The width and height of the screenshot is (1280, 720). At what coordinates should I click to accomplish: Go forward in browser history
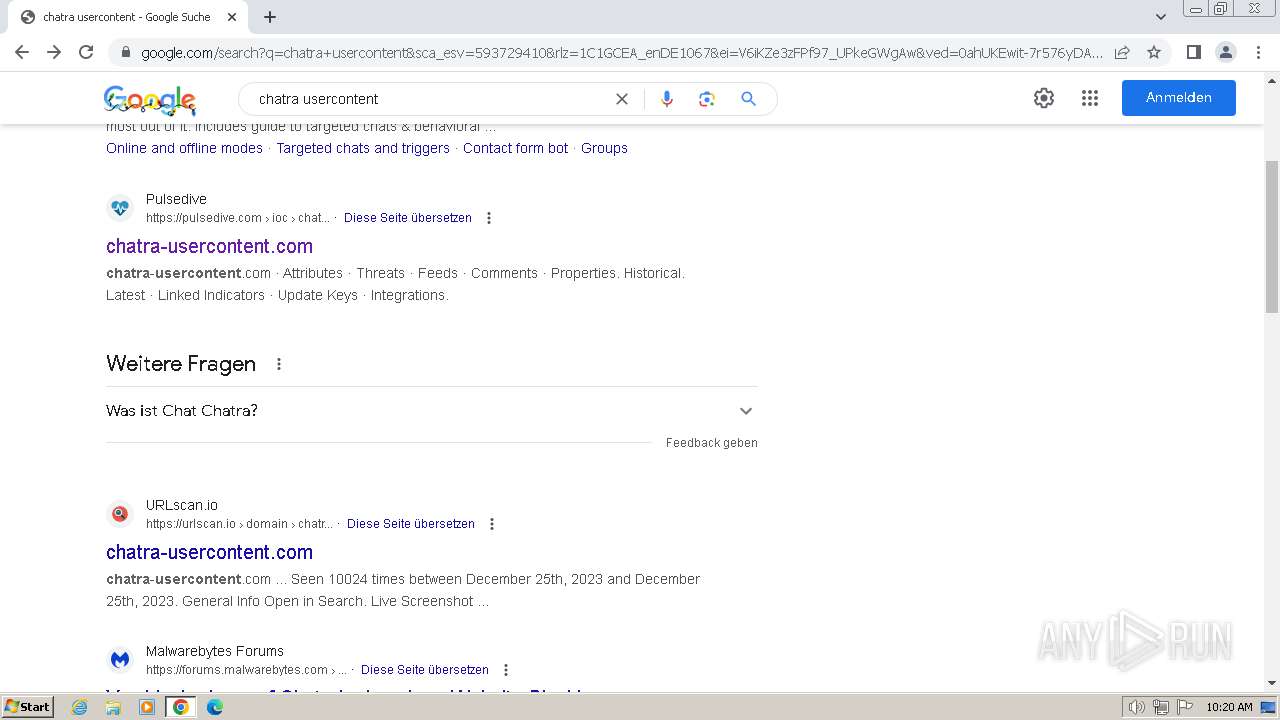pyautogui.click(x=54, y=52)
